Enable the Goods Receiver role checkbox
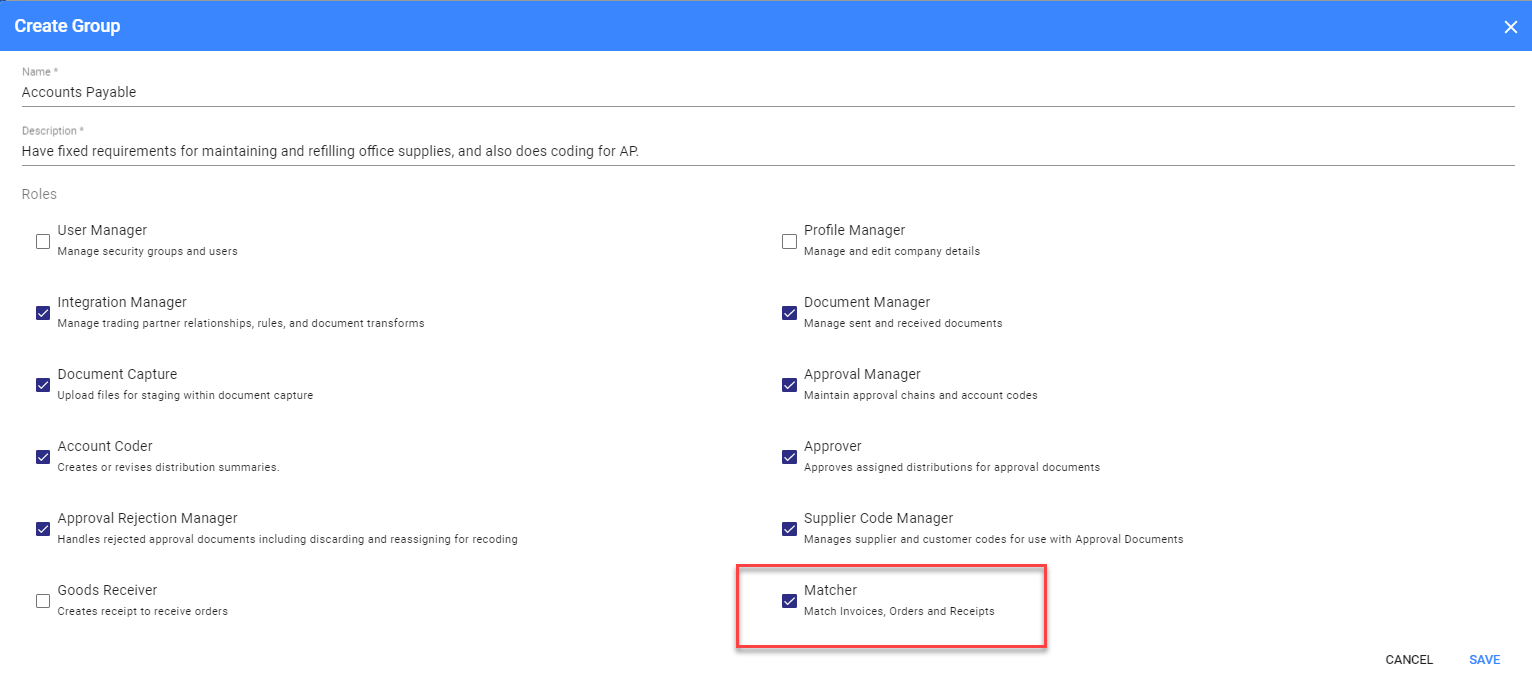1532x681 pixels. (x=43, y=601)
